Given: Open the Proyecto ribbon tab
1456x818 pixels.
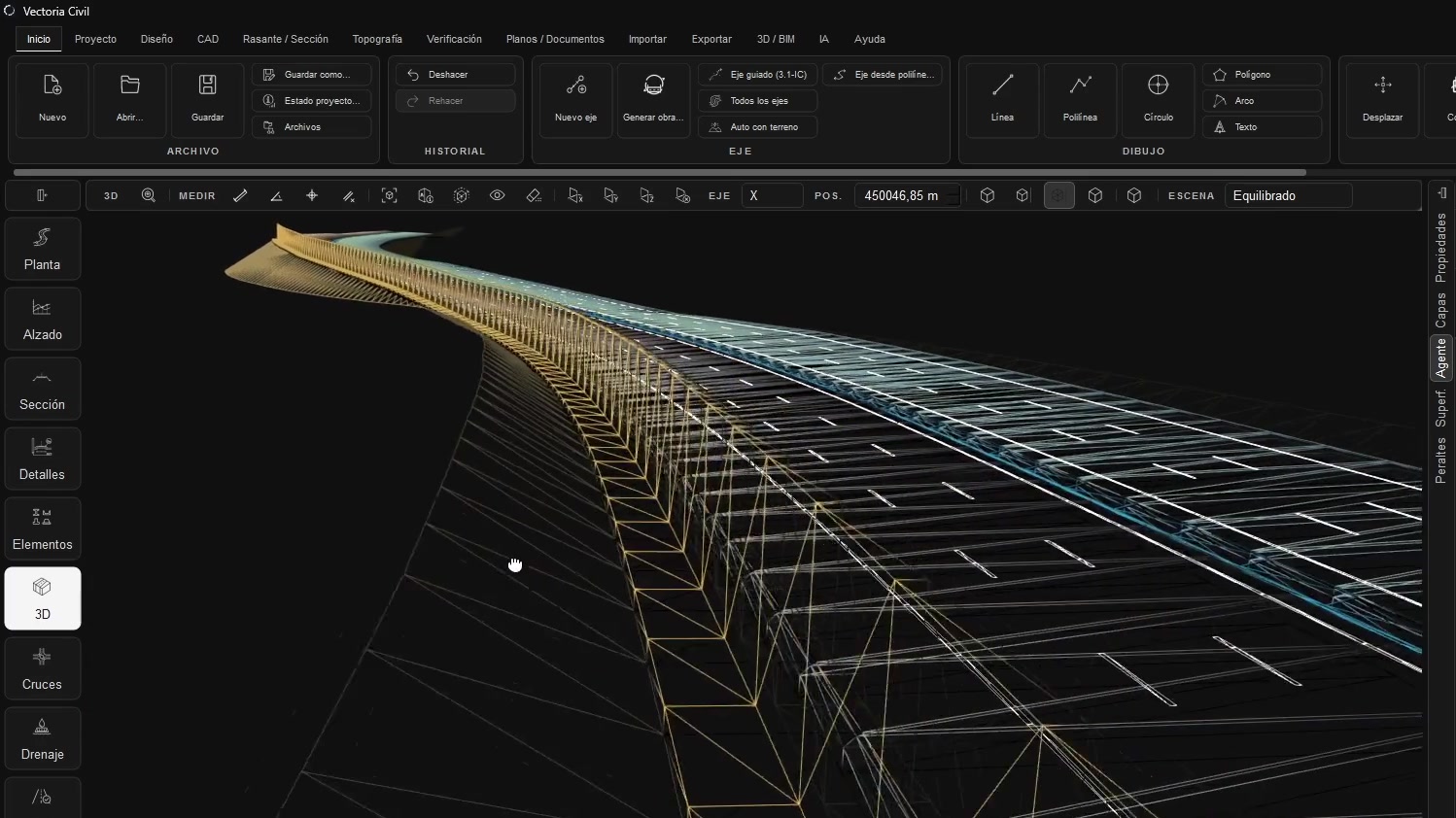Looking at the screenshot, I should pos(95,39).
